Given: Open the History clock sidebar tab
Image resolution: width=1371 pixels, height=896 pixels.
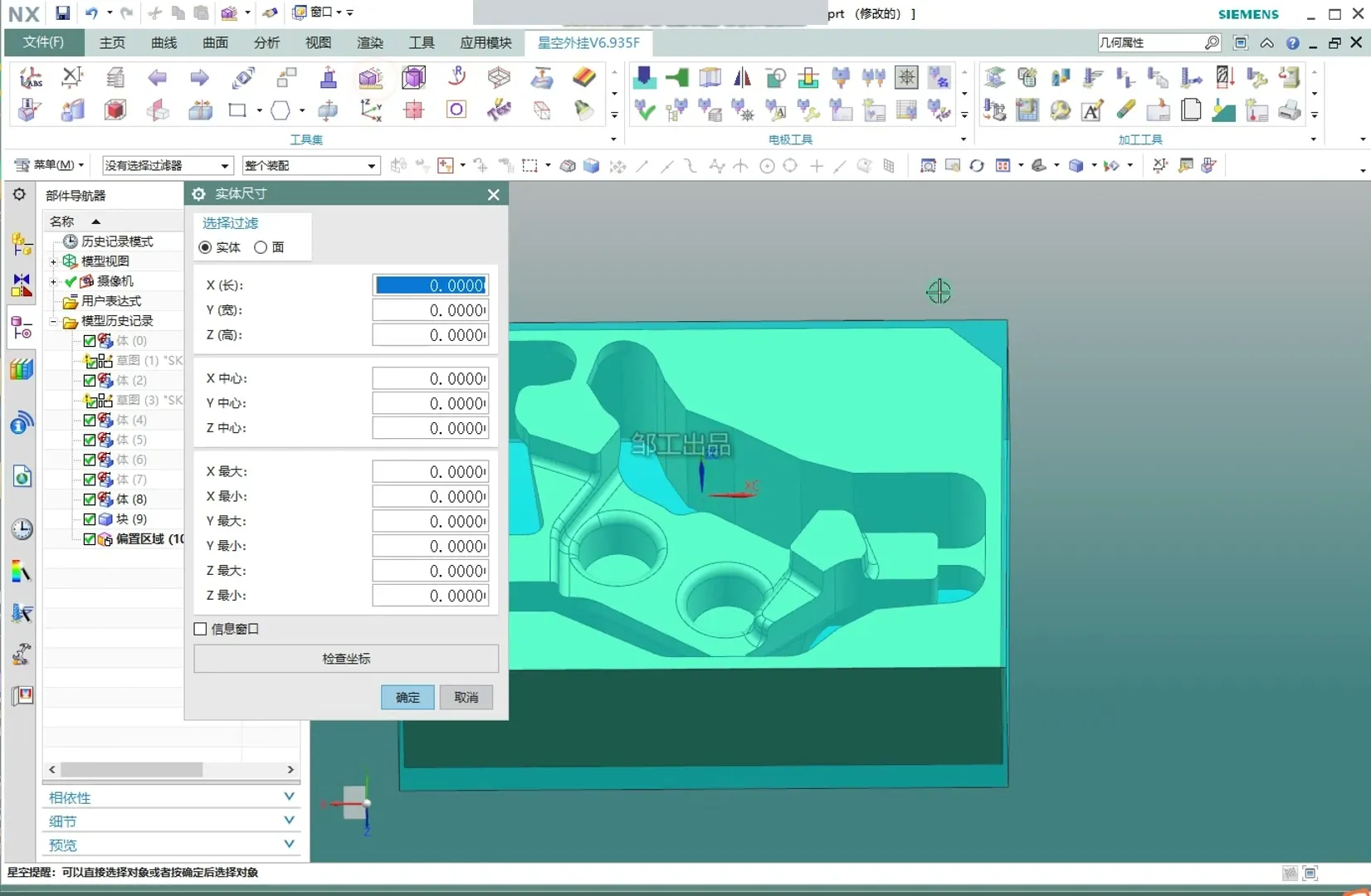Looking at the screenshot, I should coord(22,529).
